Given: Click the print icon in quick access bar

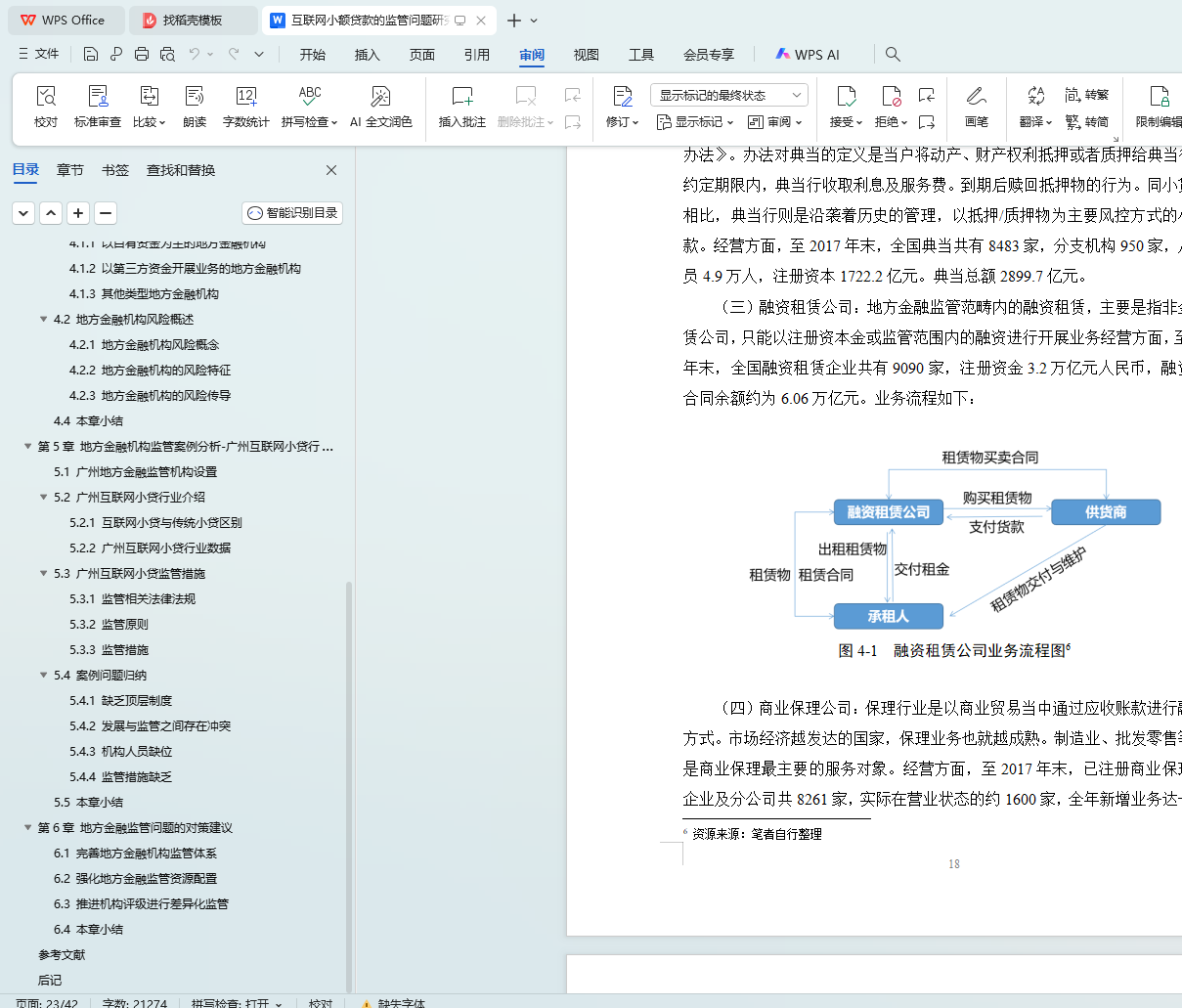Looking at the screenshot, I should [x=142, y=54].
